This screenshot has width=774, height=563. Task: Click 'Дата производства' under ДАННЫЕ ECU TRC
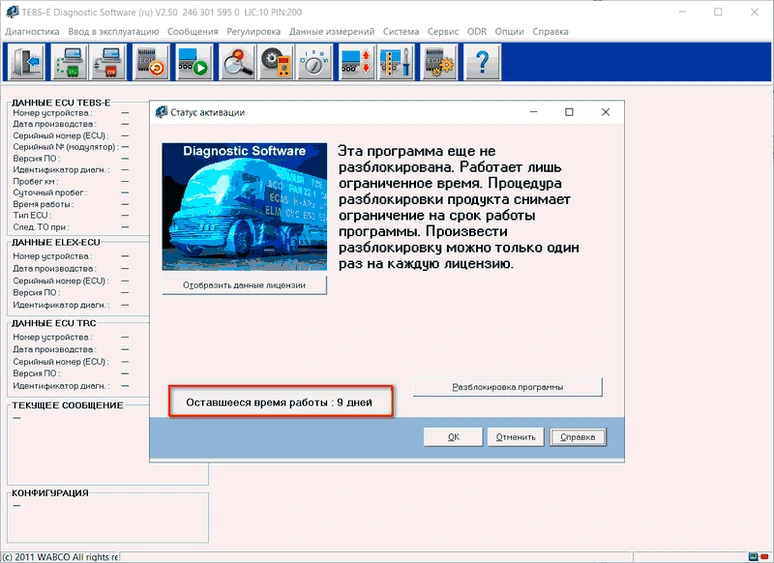click(x=55, y=349)
